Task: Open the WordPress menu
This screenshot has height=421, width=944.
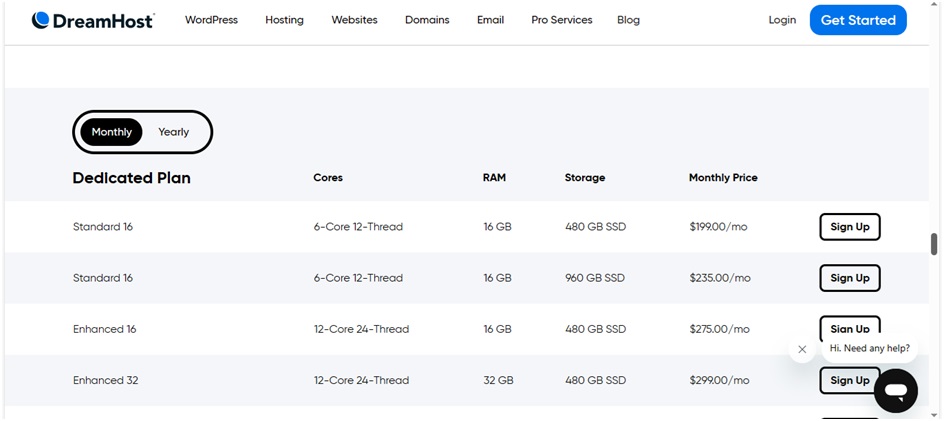Action: tap(211, 20)
